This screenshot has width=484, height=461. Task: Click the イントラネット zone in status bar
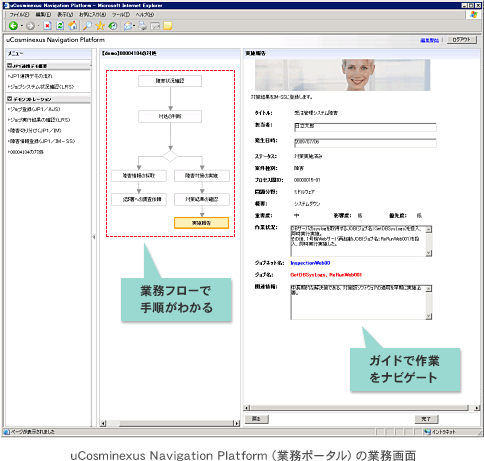440,432
